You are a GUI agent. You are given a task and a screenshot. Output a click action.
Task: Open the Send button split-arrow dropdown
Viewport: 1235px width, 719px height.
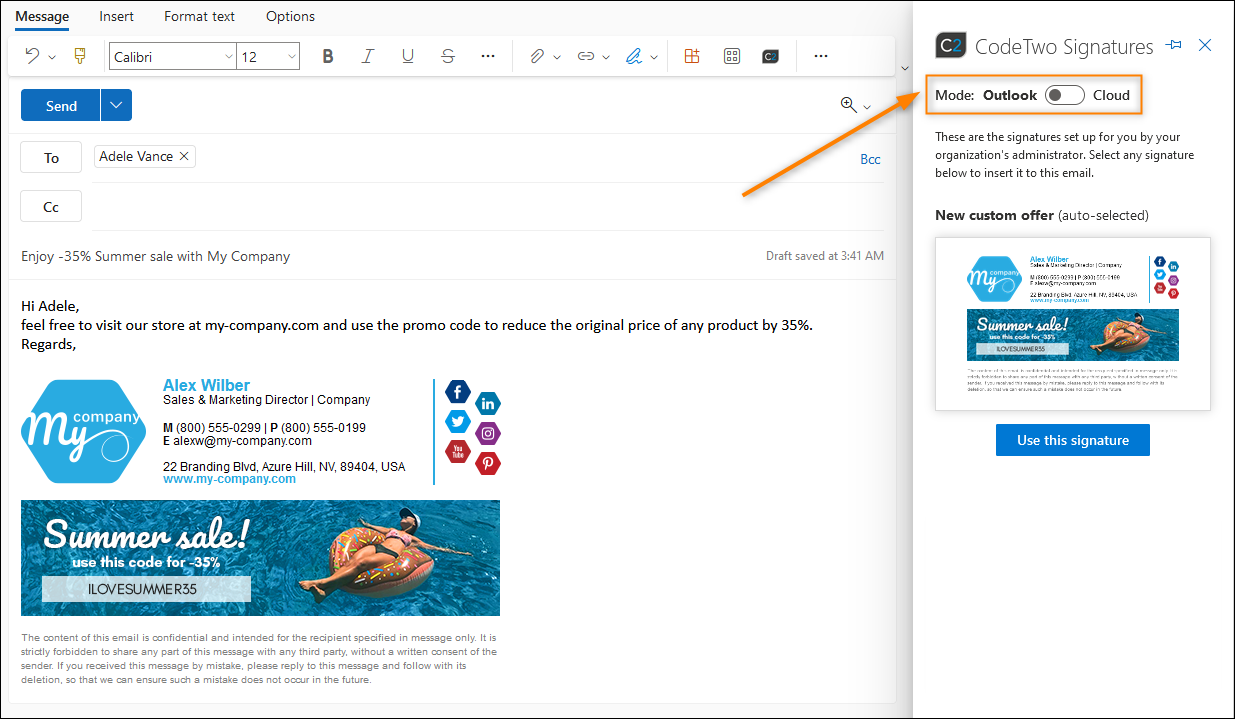pyautogui.click(x=115, y=105)
